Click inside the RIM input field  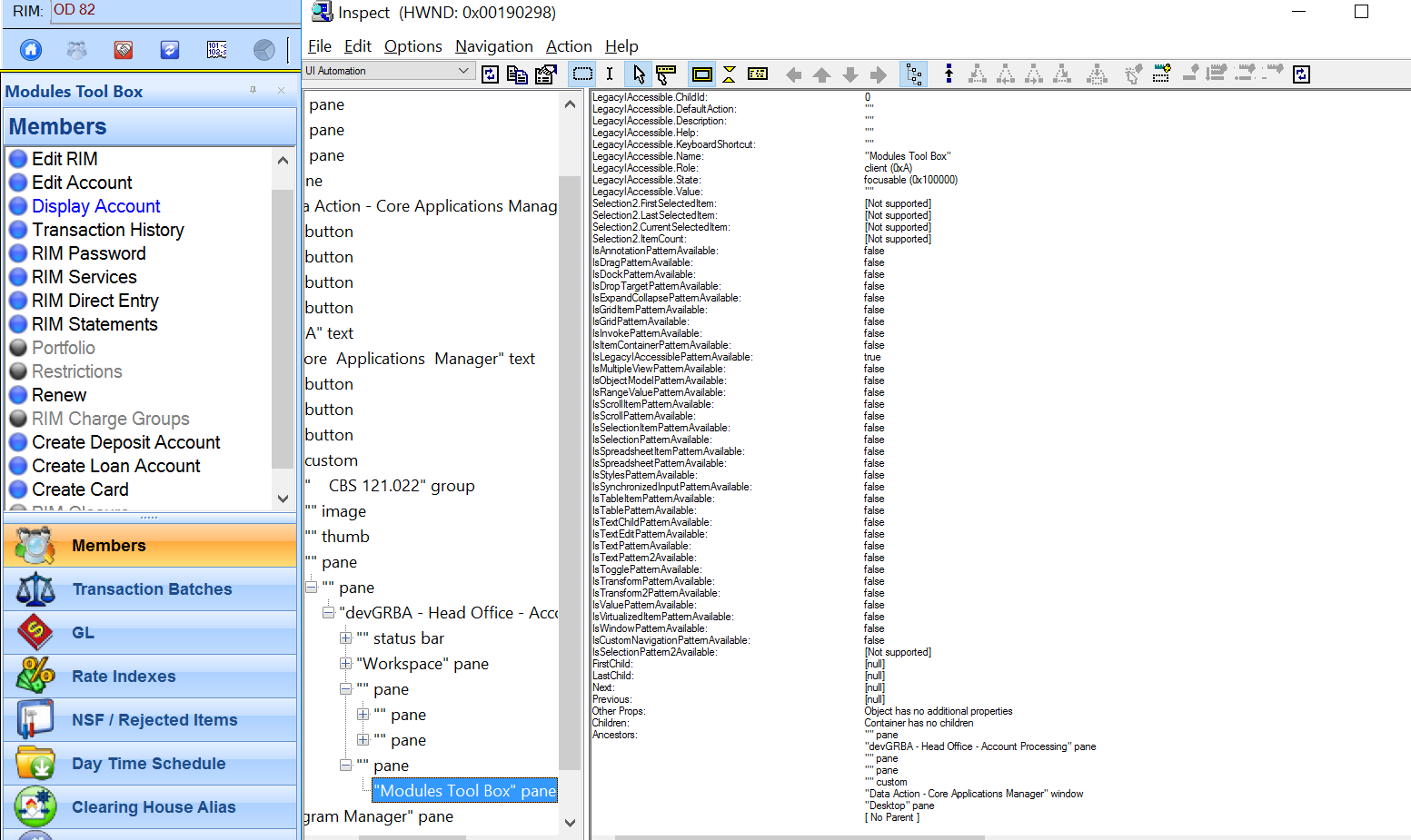click(x=173, y=10)
